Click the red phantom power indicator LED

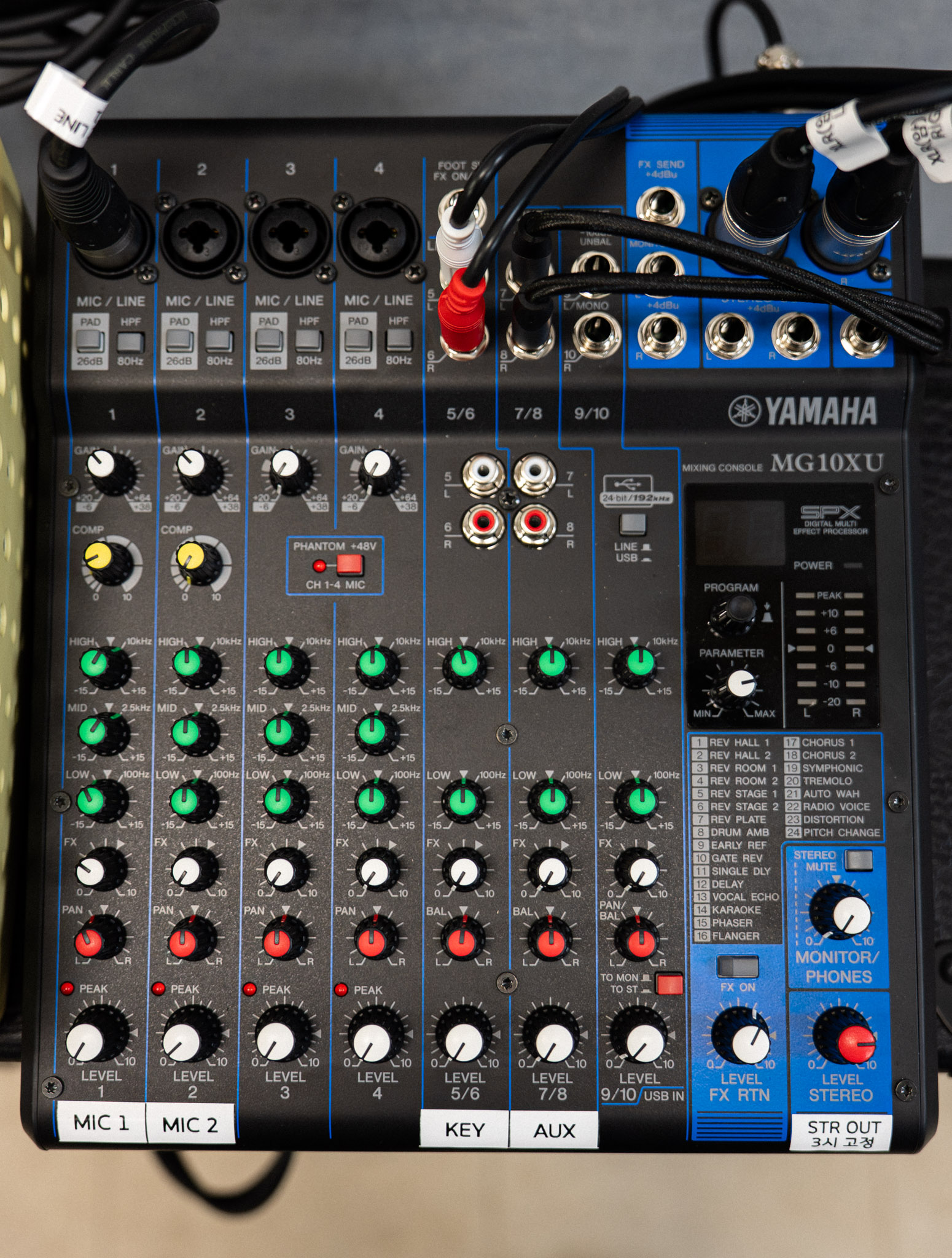coord(319,565)
